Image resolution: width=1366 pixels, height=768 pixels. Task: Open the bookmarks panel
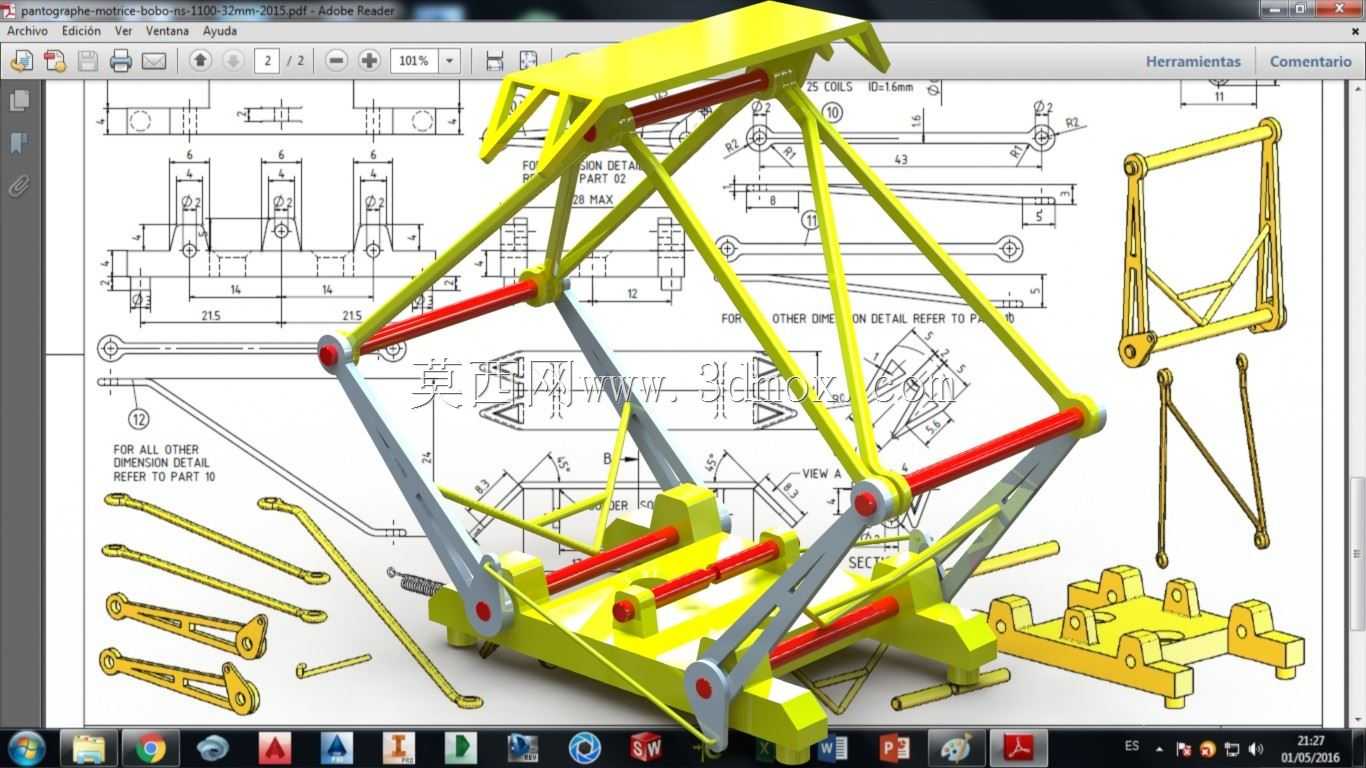19,143
